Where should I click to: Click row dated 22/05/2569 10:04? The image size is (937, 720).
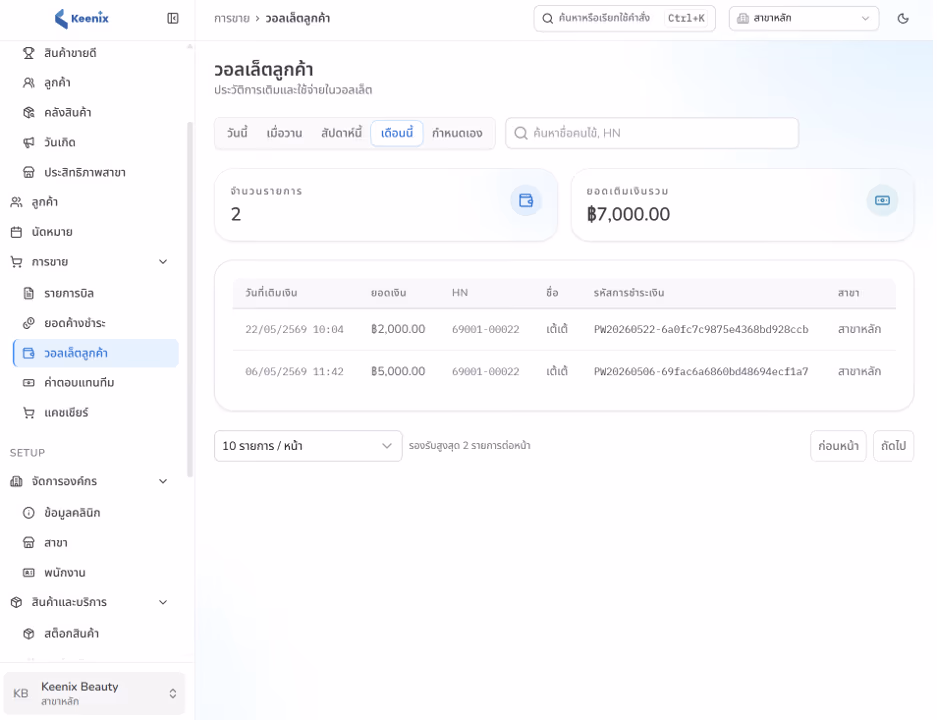(564, 329)
